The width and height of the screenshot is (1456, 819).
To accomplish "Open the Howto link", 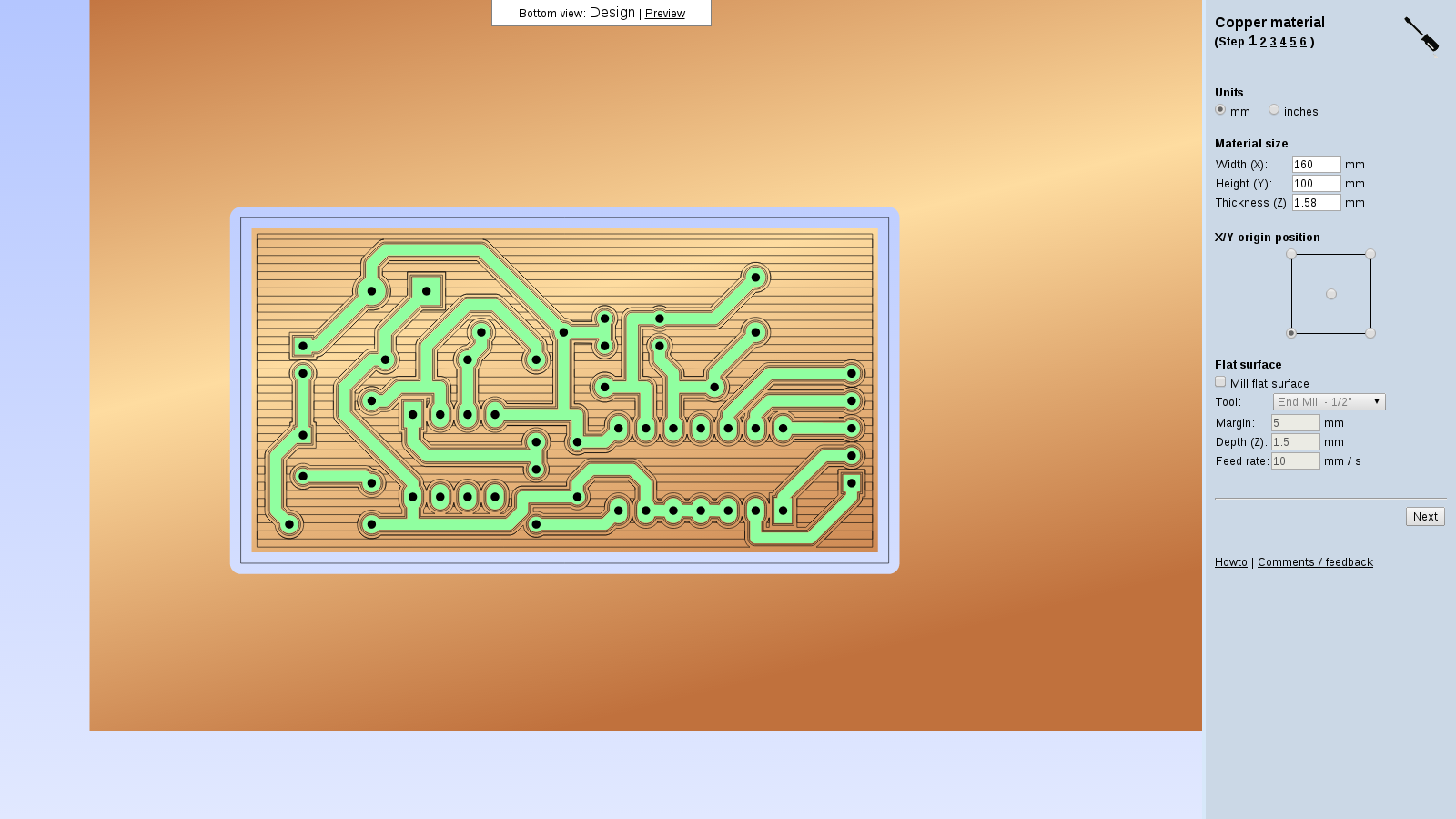I will pos(1231,562).
